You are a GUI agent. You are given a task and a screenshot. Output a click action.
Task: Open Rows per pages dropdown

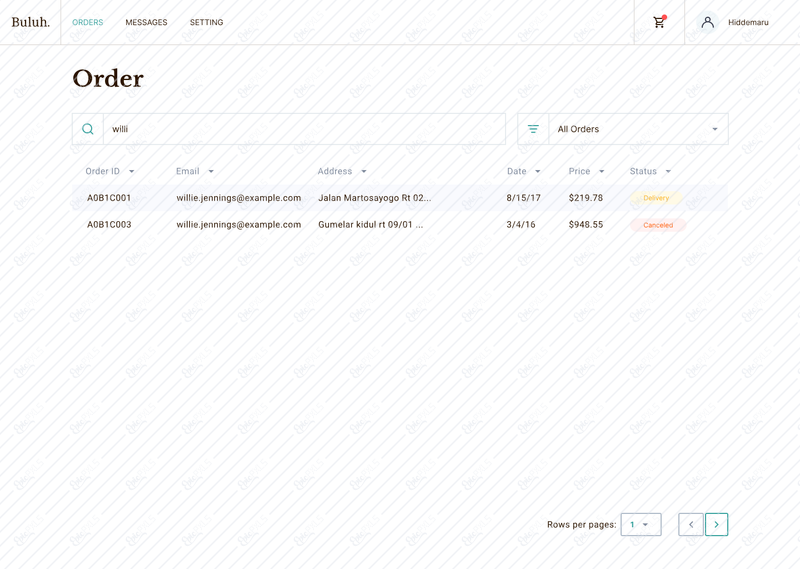tap(641, 524)
